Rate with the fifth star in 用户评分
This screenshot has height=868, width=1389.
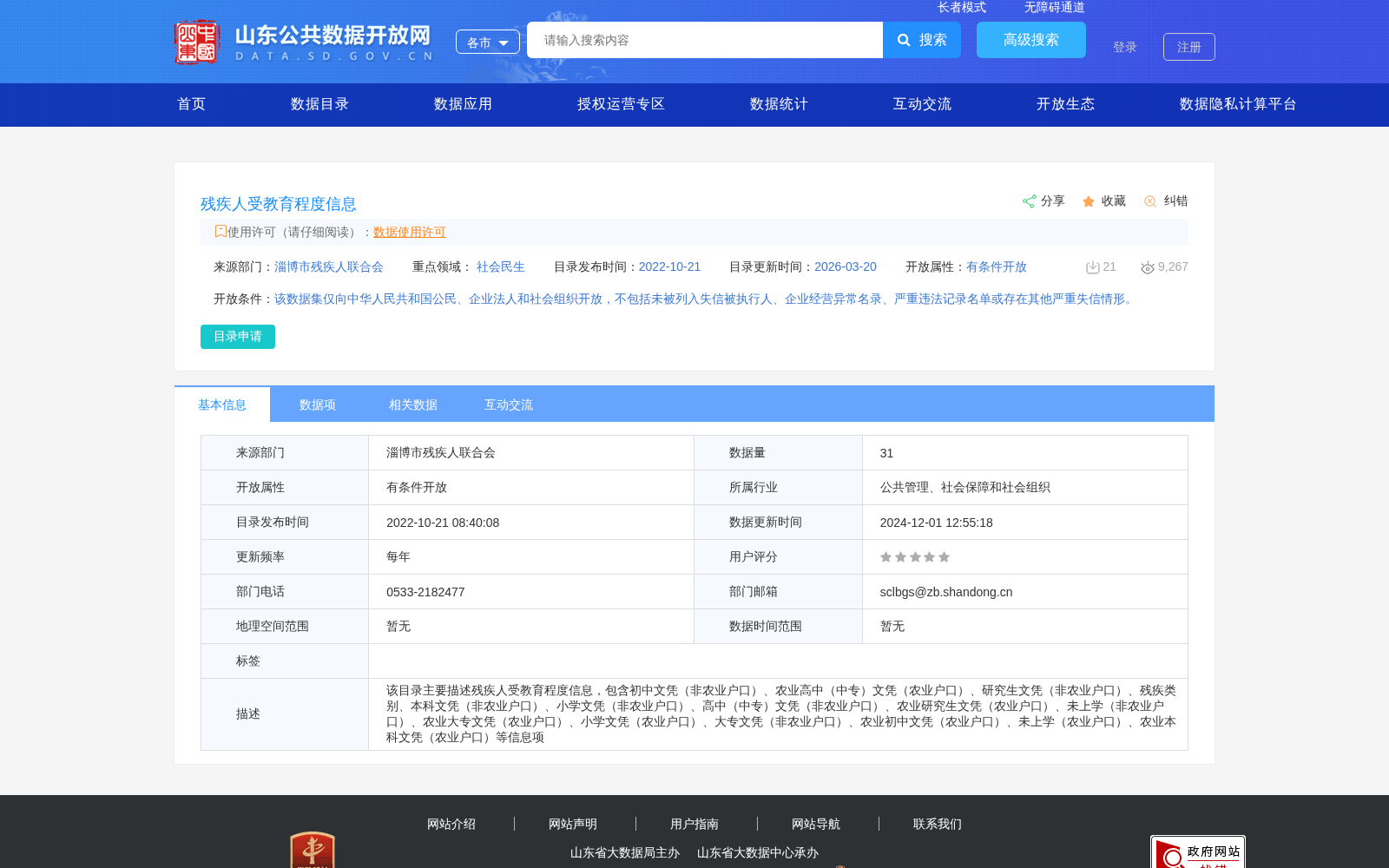(945, 557)
